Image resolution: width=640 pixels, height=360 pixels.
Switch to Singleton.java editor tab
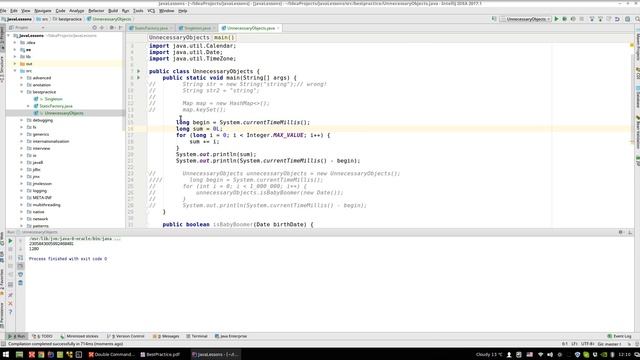pyautogui.click(x=197, y=28)
